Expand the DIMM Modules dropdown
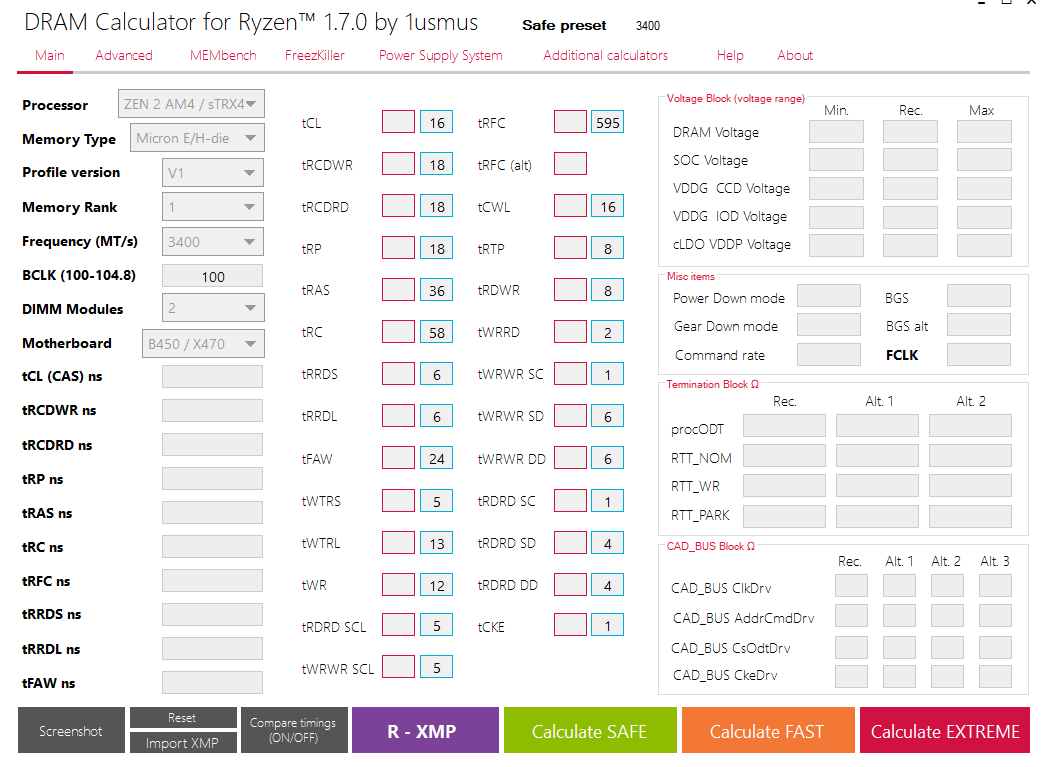The height and width of the screenshot is (767, 1048). (213, 308)
